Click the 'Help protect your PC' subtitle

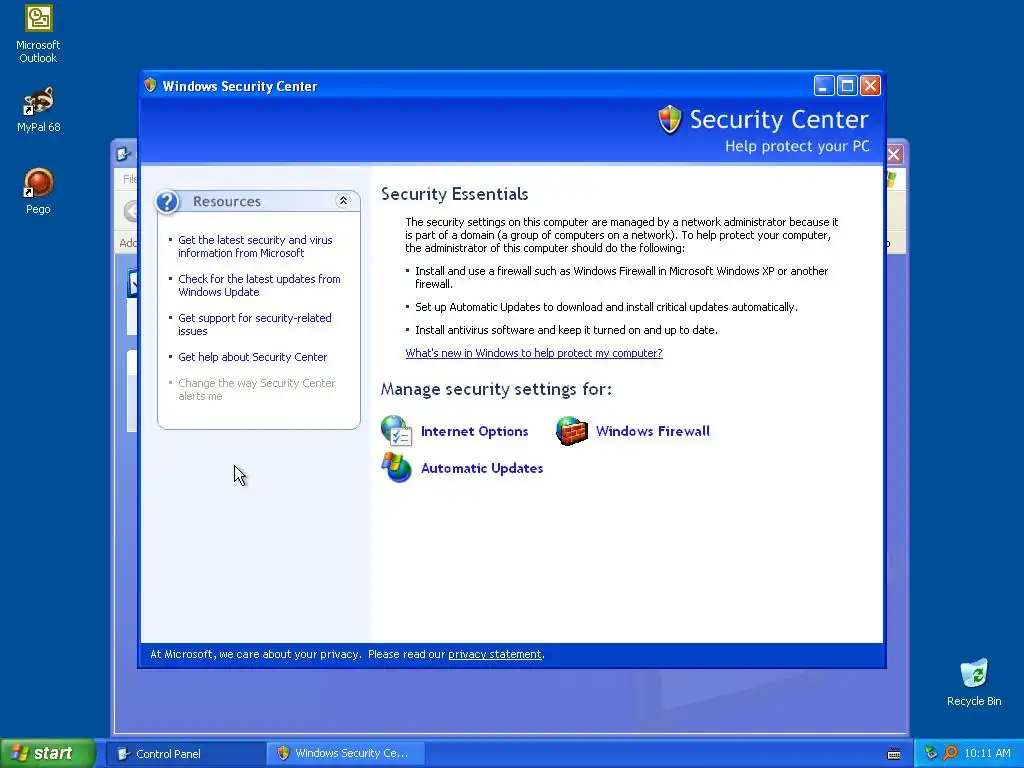tap(797, 146)
